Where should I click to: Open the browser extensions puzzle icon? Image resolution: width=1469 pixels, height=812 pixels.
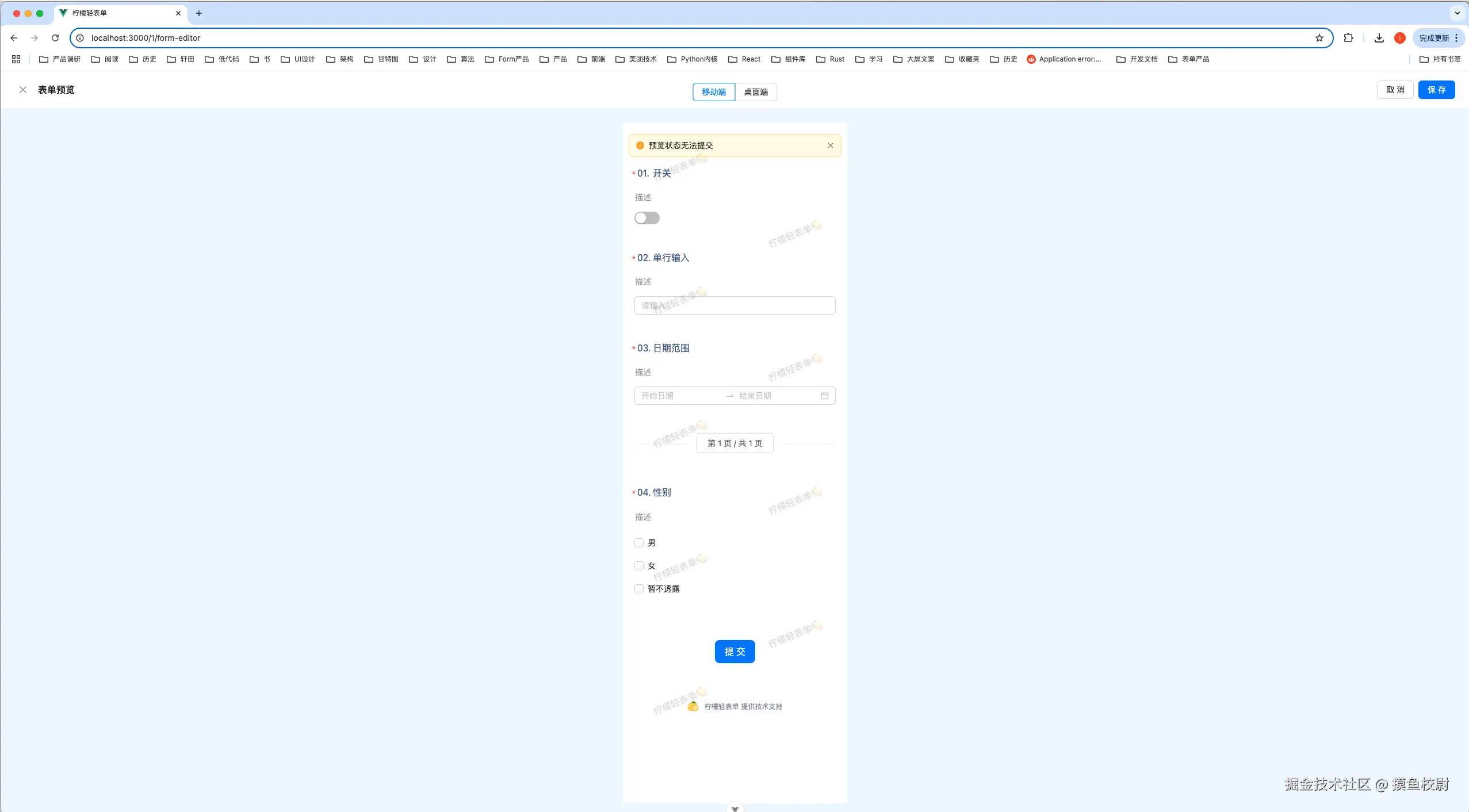1348,38
